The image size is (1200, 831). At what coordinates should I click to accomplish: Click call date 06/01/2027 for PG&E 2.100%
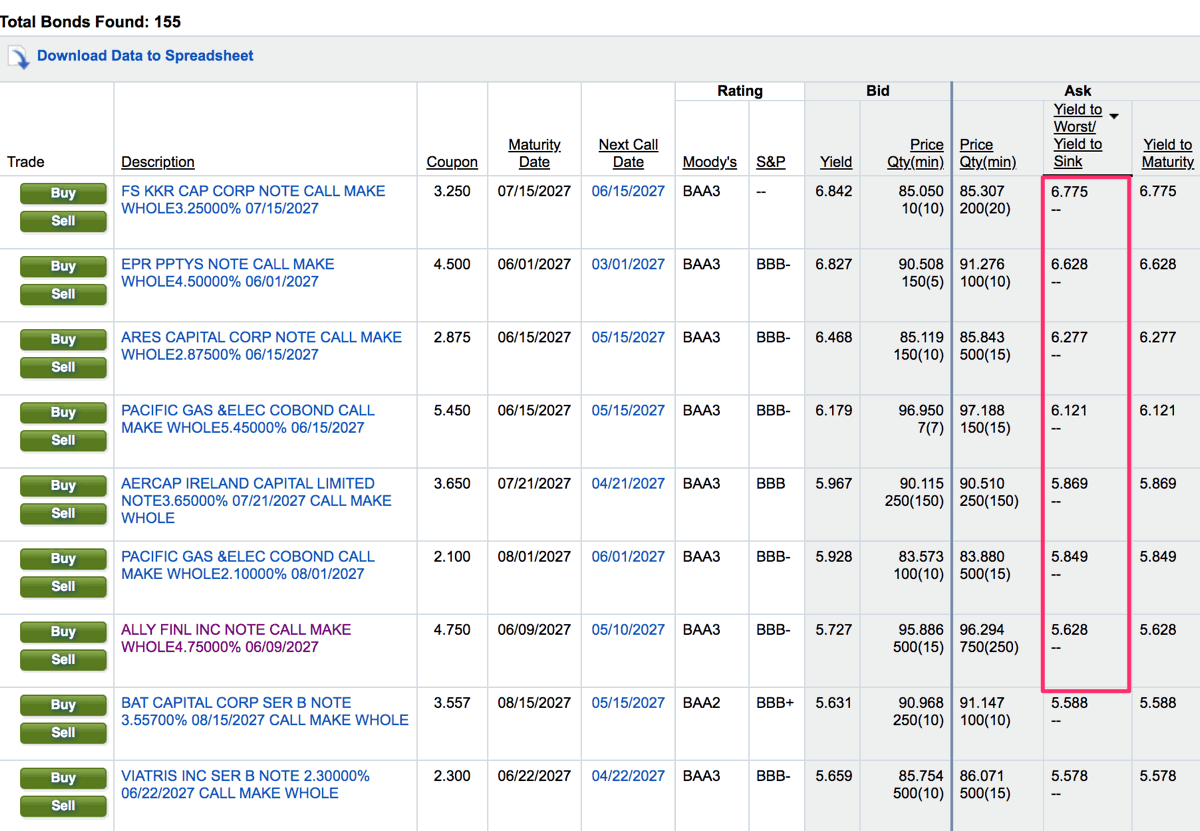628,556
